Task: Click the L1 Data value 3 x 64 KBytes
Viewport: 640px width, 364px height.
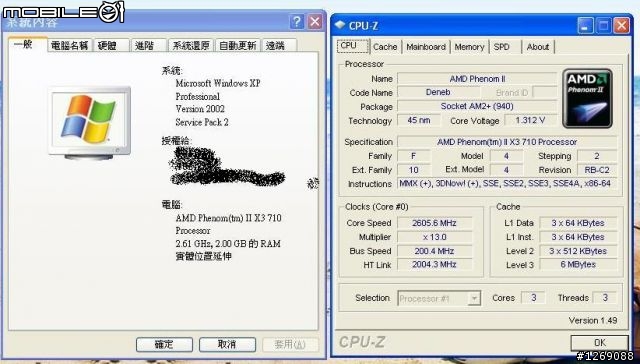Action: click(578, 223)
